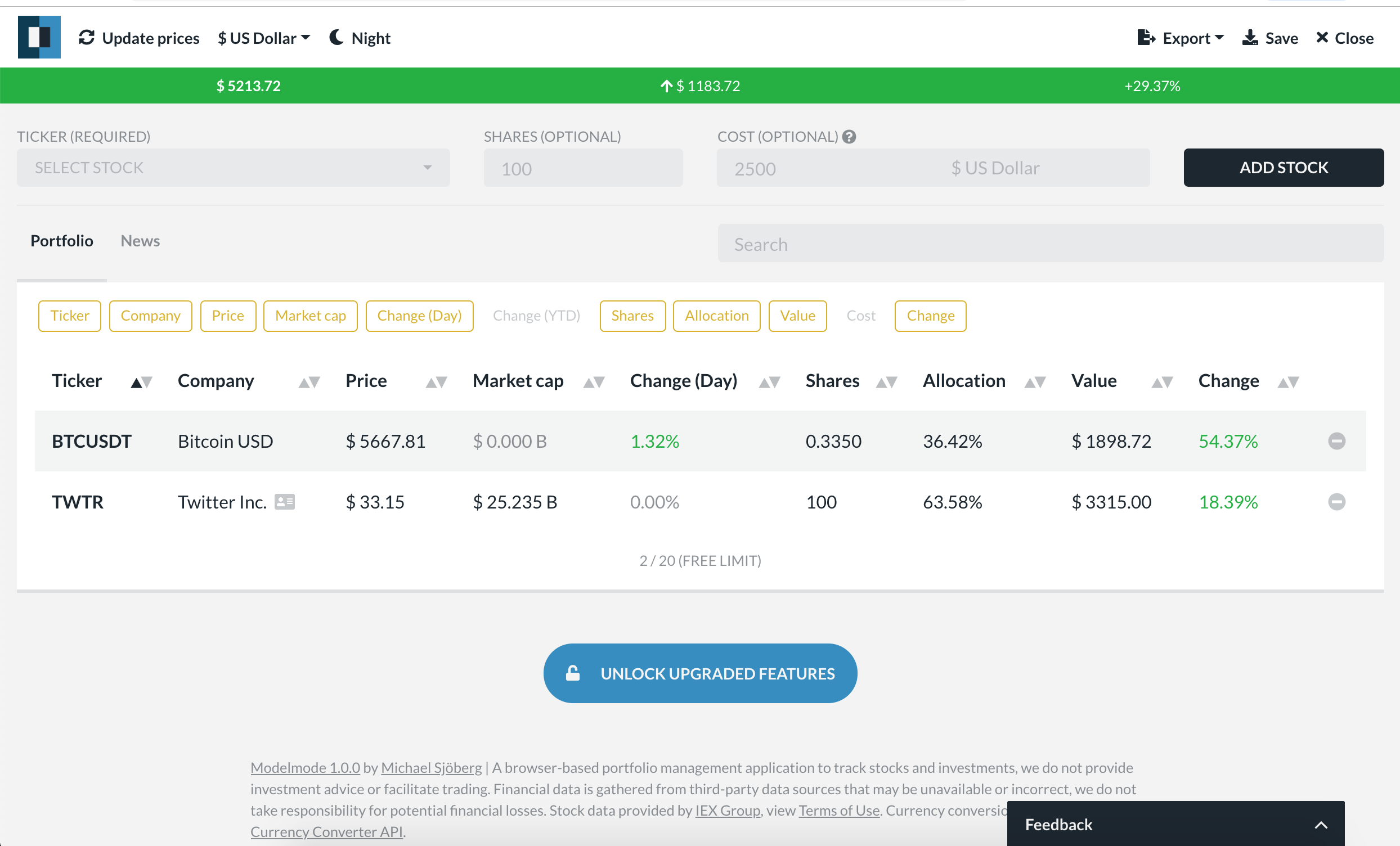Image resolution: width=1400 pixels, height=846 pixels.
Task: Switch to Night mode via moon icon
Action: click(x=336, y=38)
